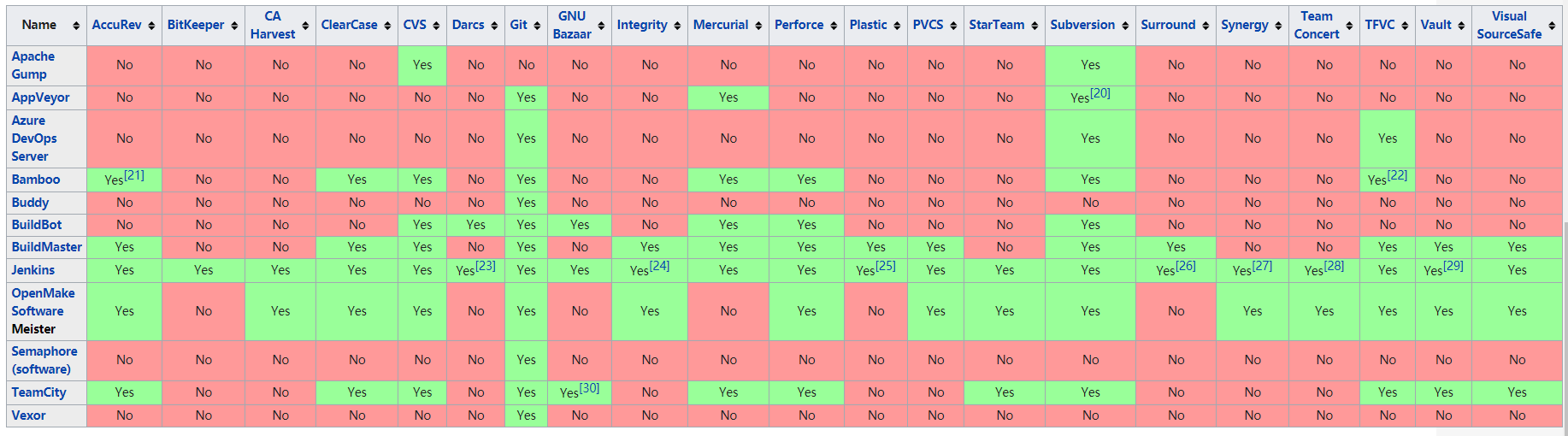Click the sort arrows on the TFVC column
The height and width of the screenshot is (436, 1568).
click(x=1405, y=26)
